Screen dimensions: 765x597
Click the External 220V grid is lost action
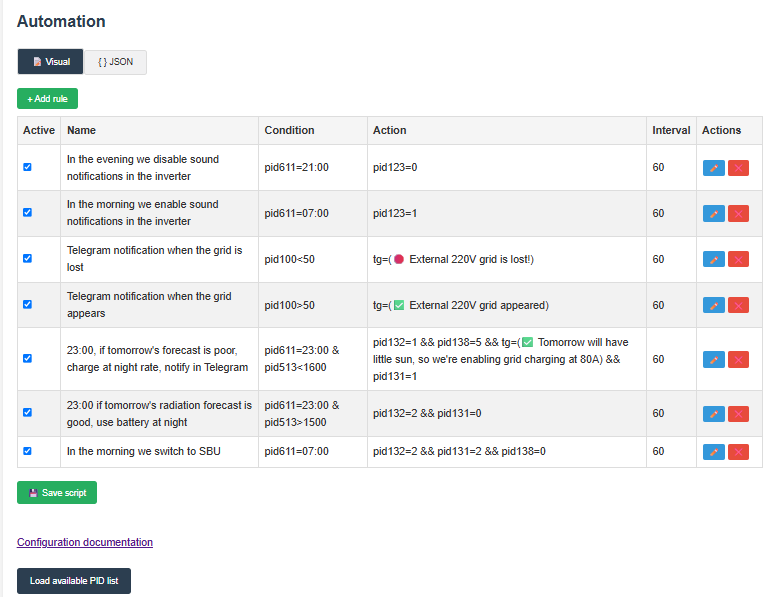click(453, 259)
